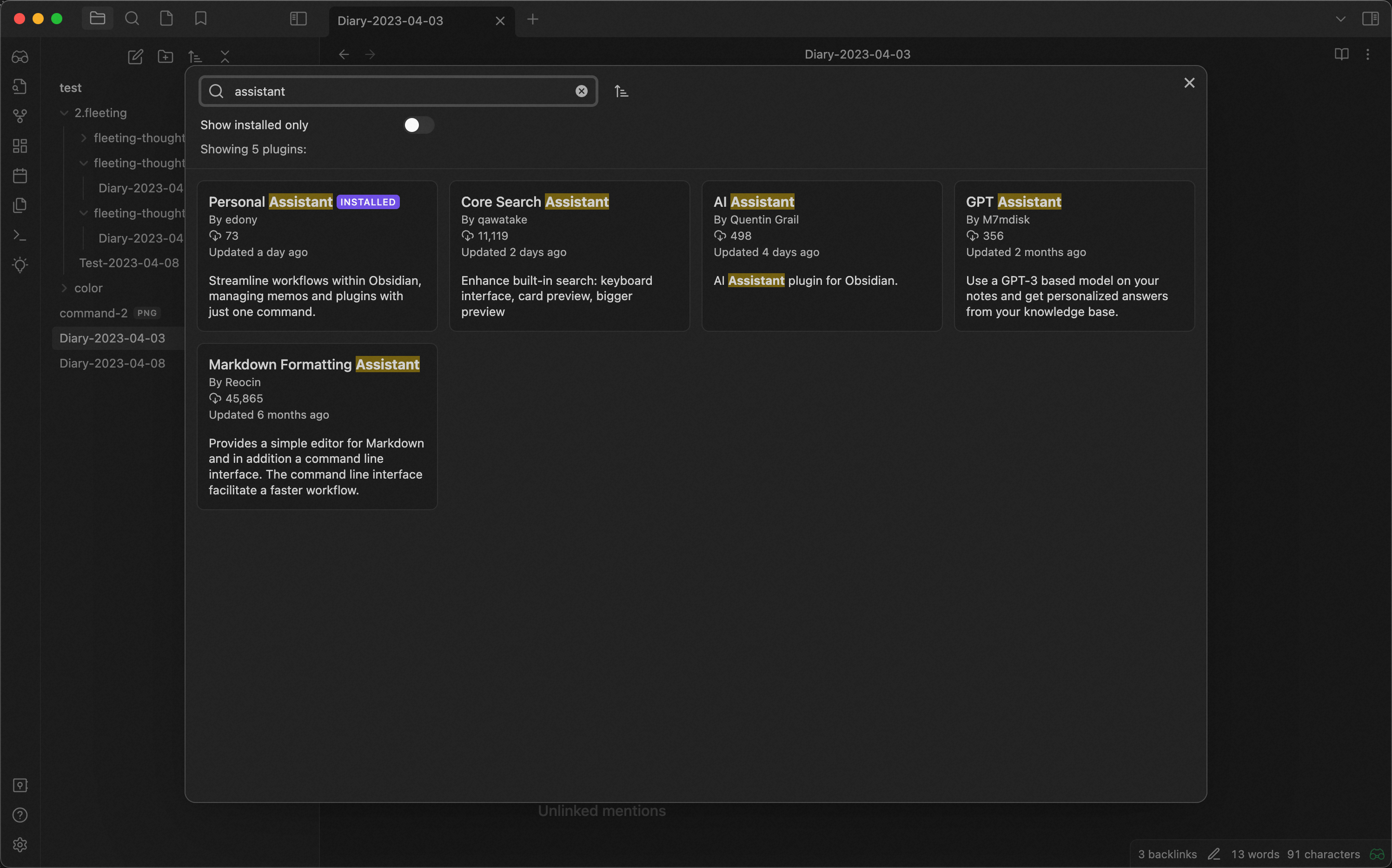Switch to the Diary-2023-04-03 tab
Image resolution: width=1392 pixels, height=868 pixels.
coord(391,20)
